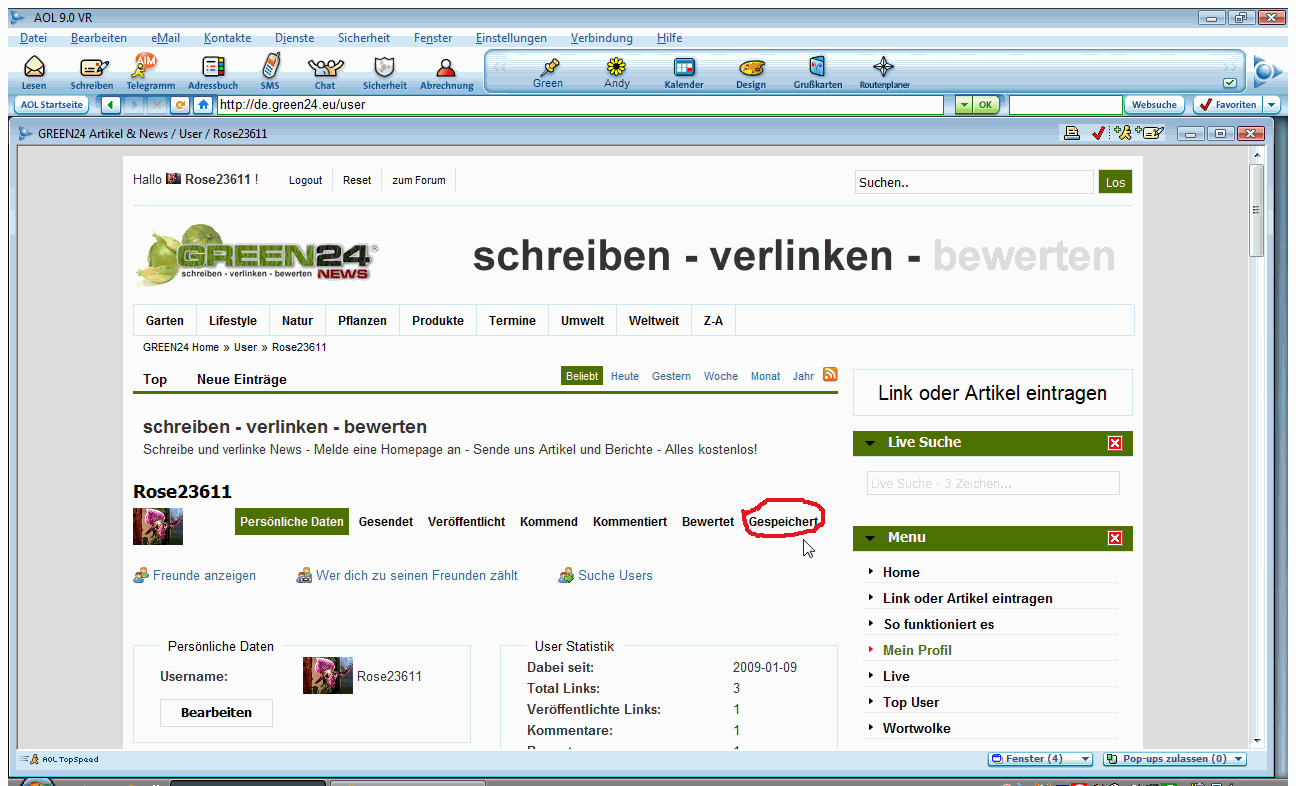Open the address bar history dropdown
Image resolution: width=1296 pixels, height=786 pixels.
(963, 105)
